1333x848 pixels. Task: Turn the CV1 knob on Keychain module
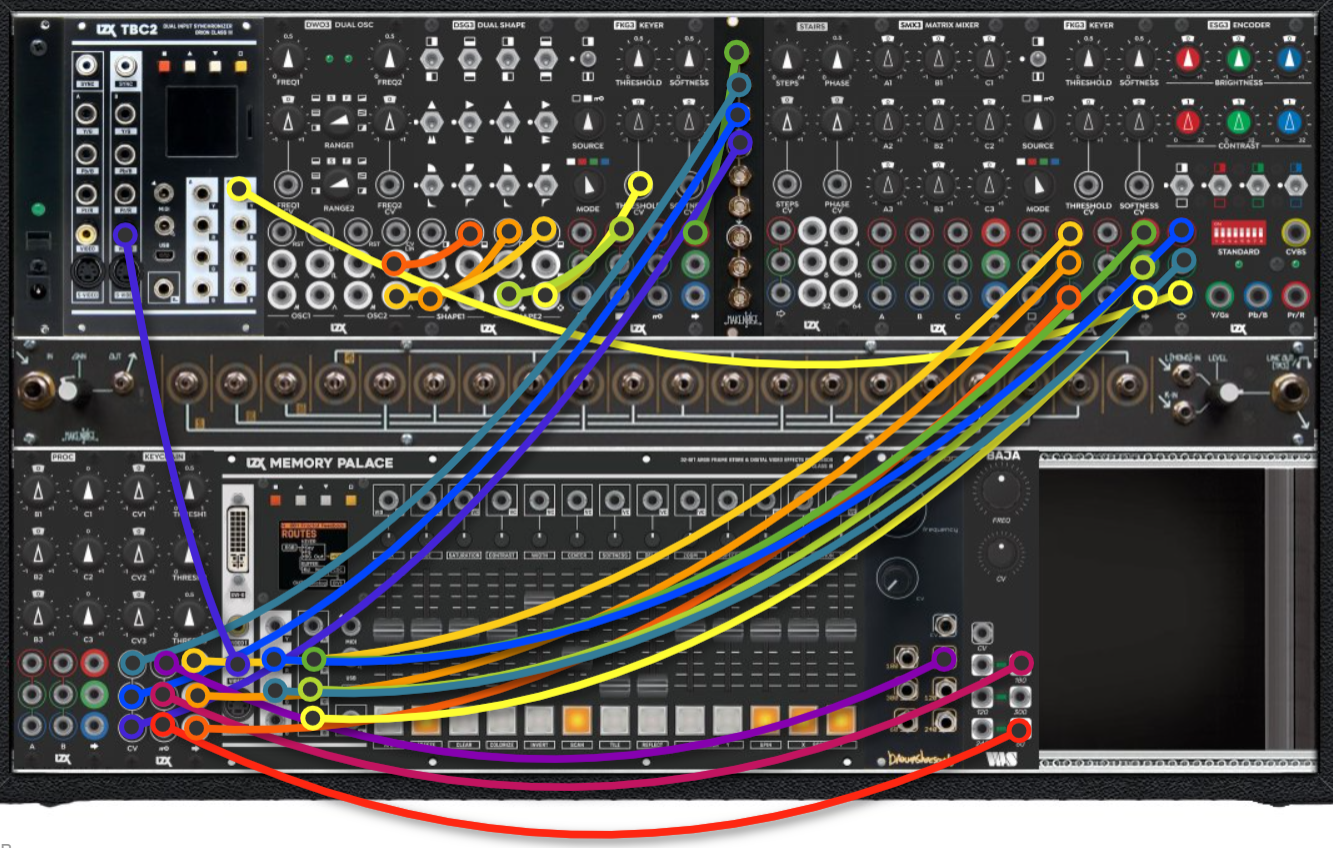tap(138, 490)
